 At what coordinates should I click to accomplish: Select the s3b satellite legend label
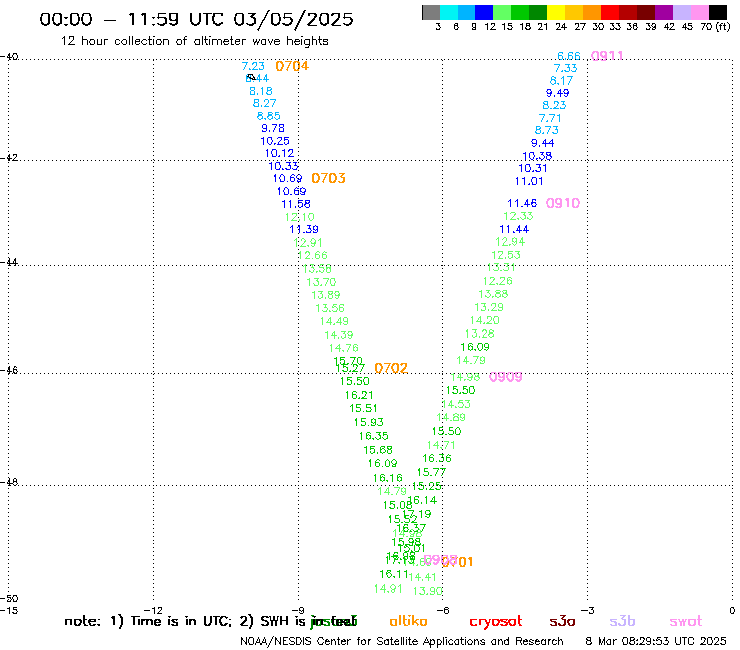coord(622,621)
